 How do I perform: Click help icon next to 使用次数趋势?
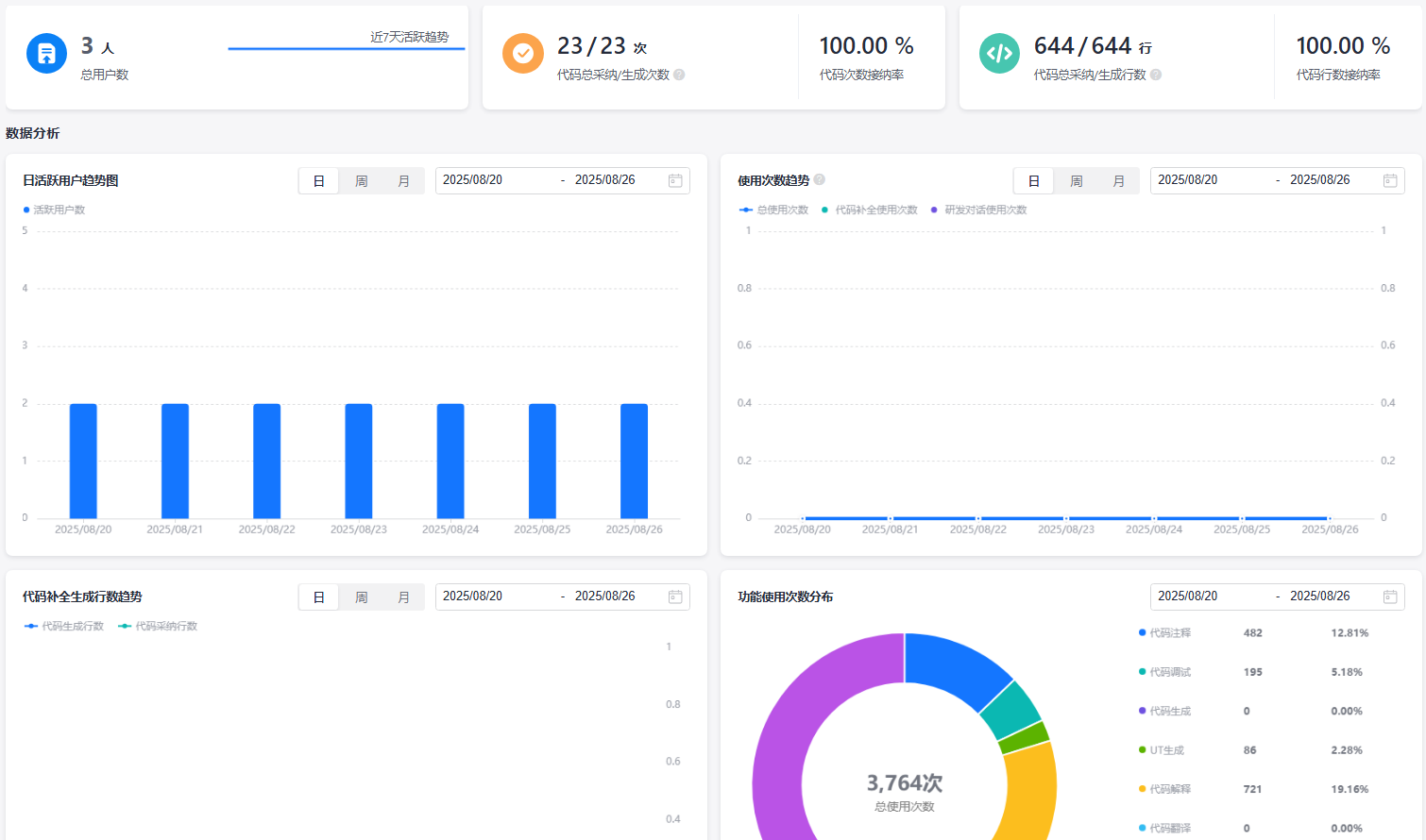pos(820,179)
